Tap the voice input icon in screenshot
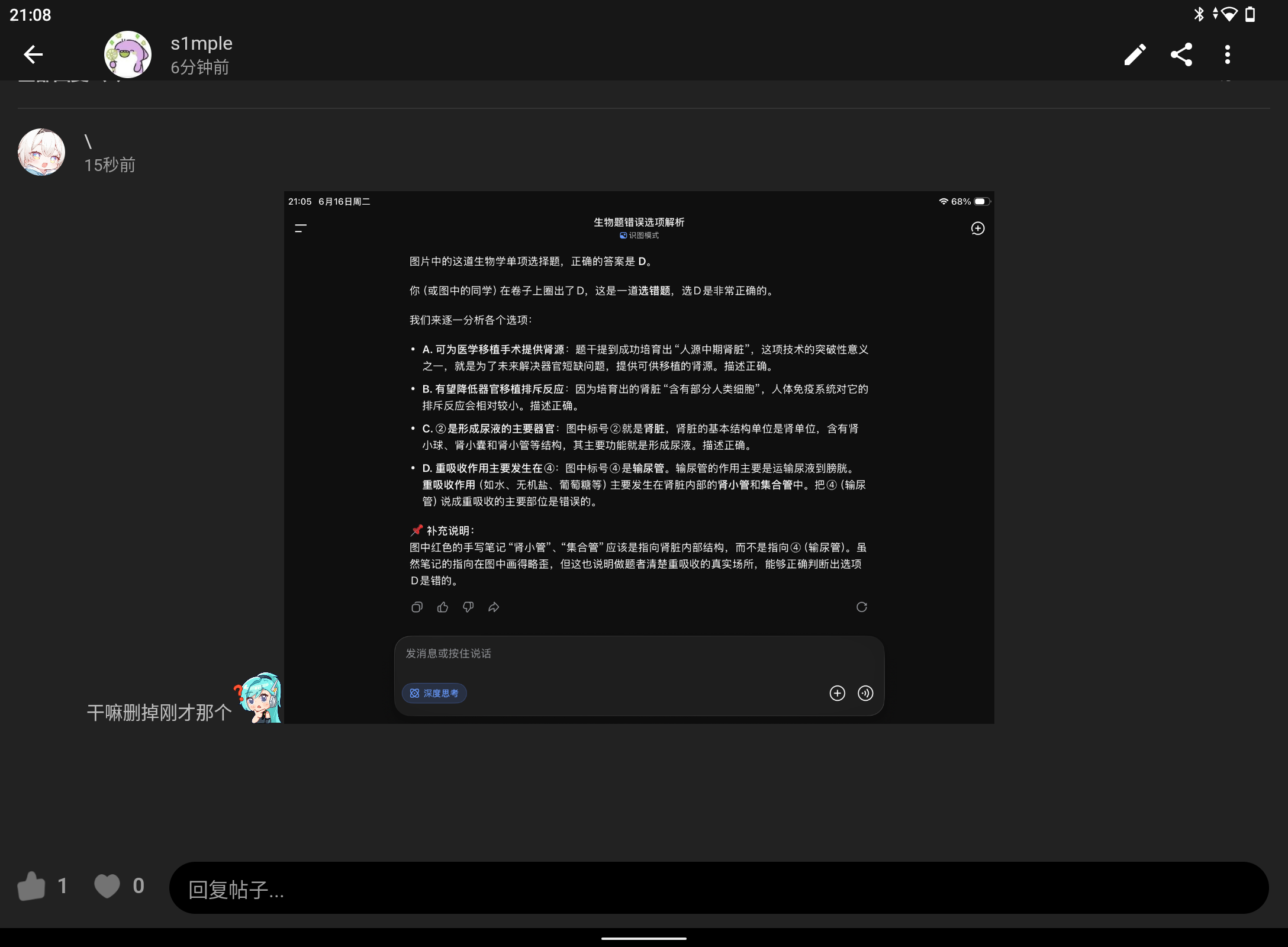The image size is (1288, 947). tap(865, 693)
